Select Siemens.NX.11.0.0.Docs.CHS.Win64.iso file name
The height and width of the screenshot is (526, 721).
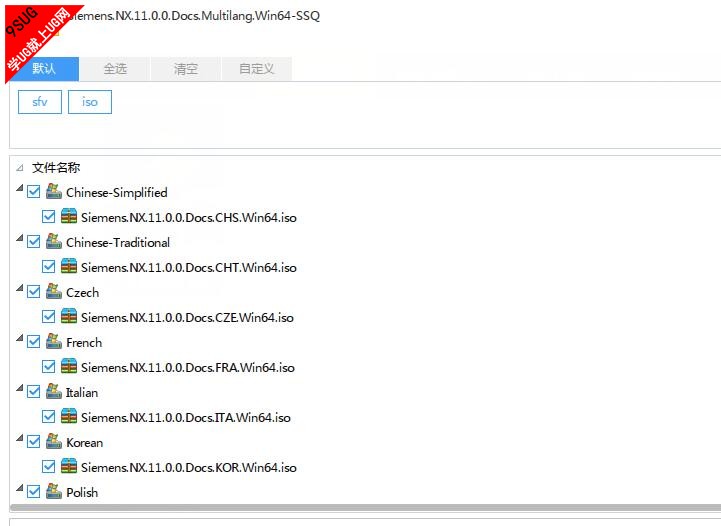coord(189,217)
